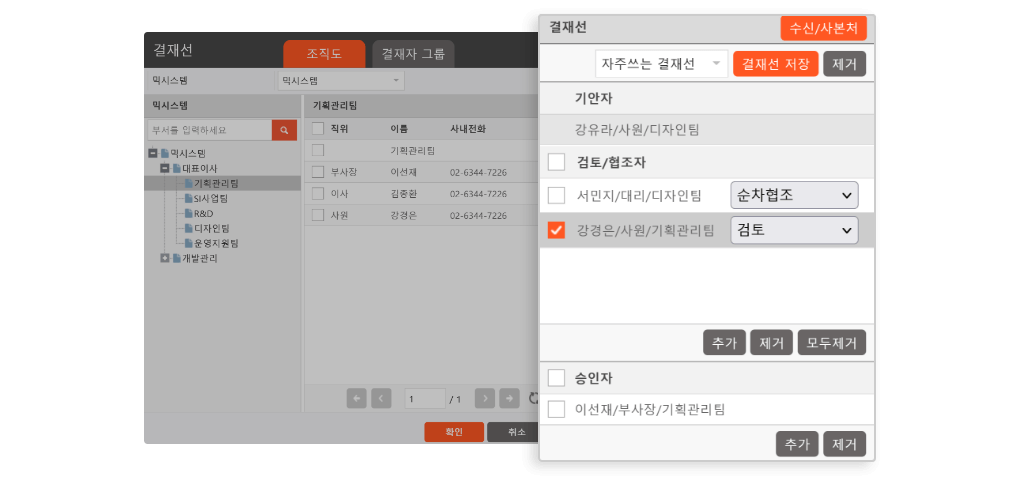The image size is (1020, 484).
Task: Check the 사원 강경은 table row checkbox
Action: [x=317, y=215]
